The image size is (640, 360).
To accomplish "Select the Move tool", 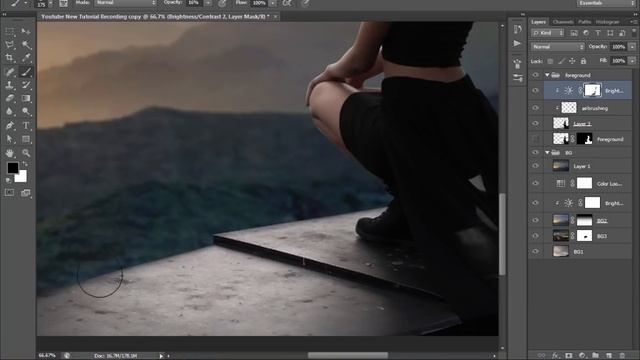I will point(26,31).
